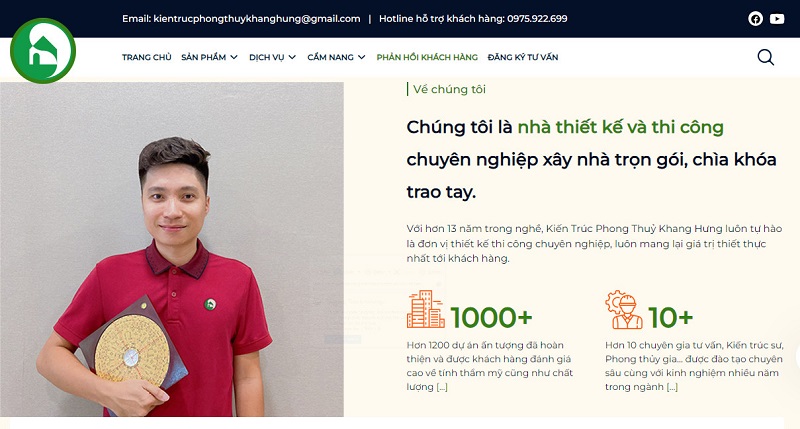Screen dimensions: 800x429
Task: Open the Facebook page icon
Action: coord(755,19)
